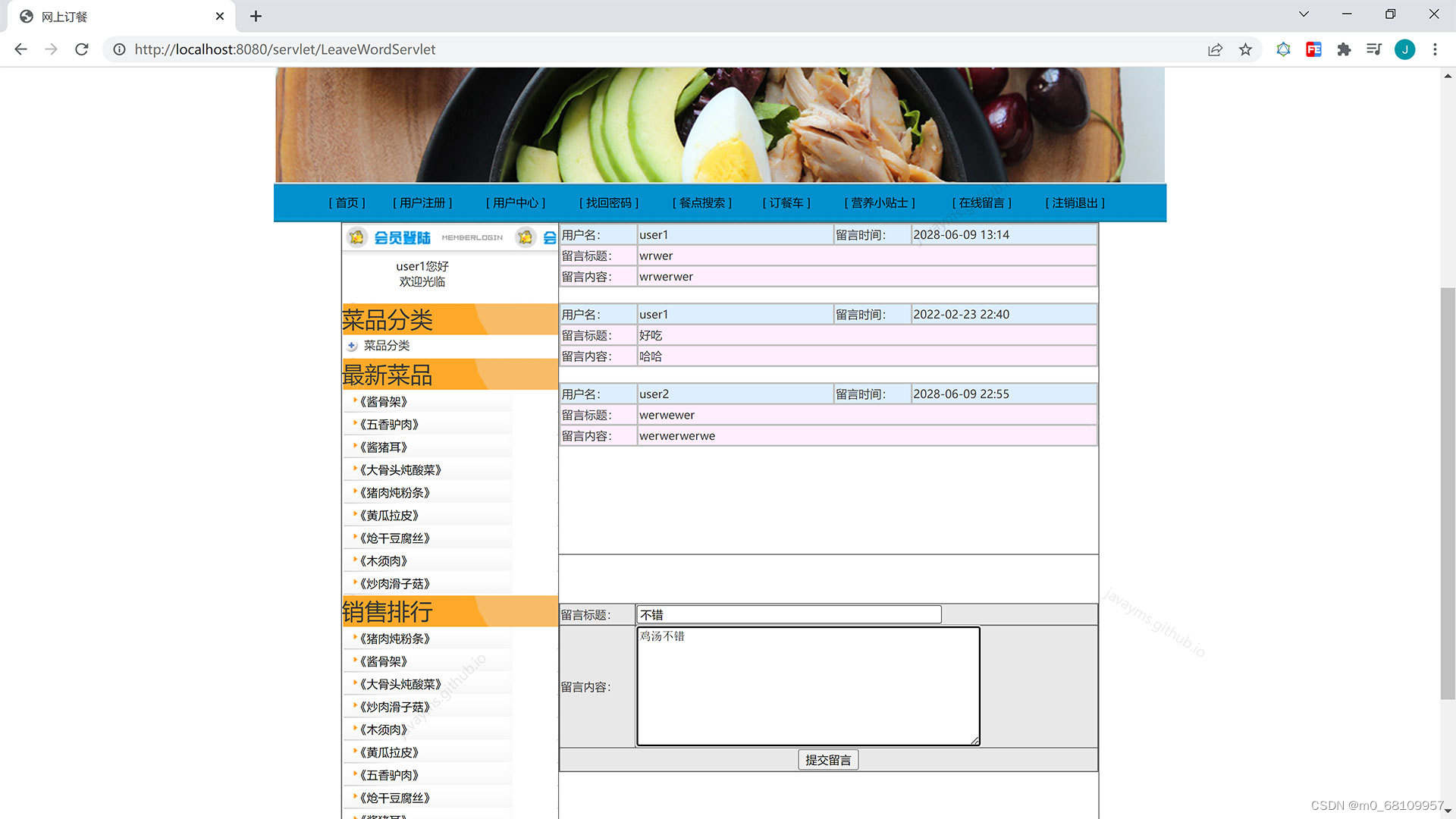Open 用户中心 in navigation bar
Screen dimensions: 1456x819
pos(516,202)
